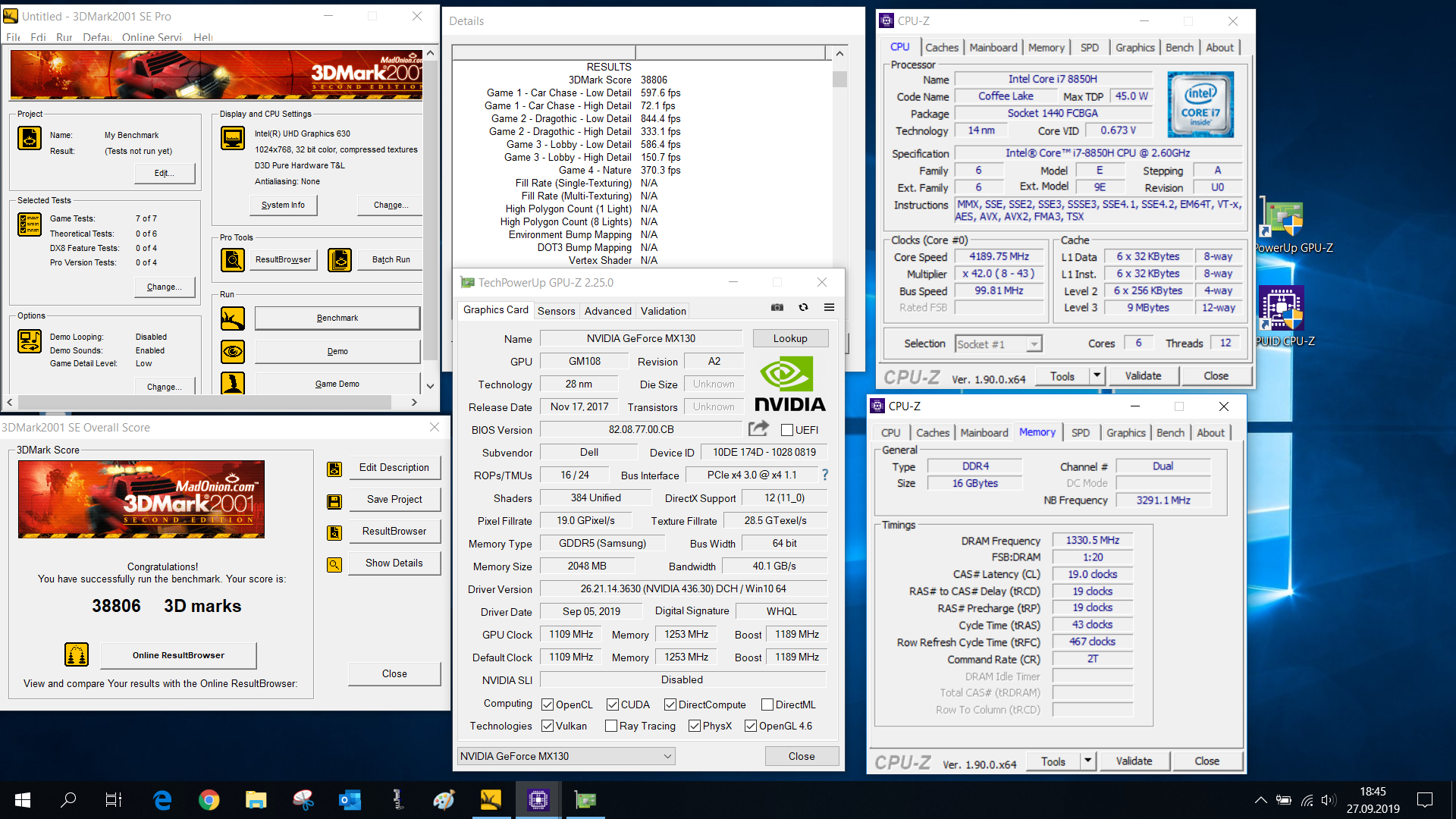The width and height of the screenshot is (1456, 819).
Task: Click the GPU-Z refresh icon
Action: 803,307
